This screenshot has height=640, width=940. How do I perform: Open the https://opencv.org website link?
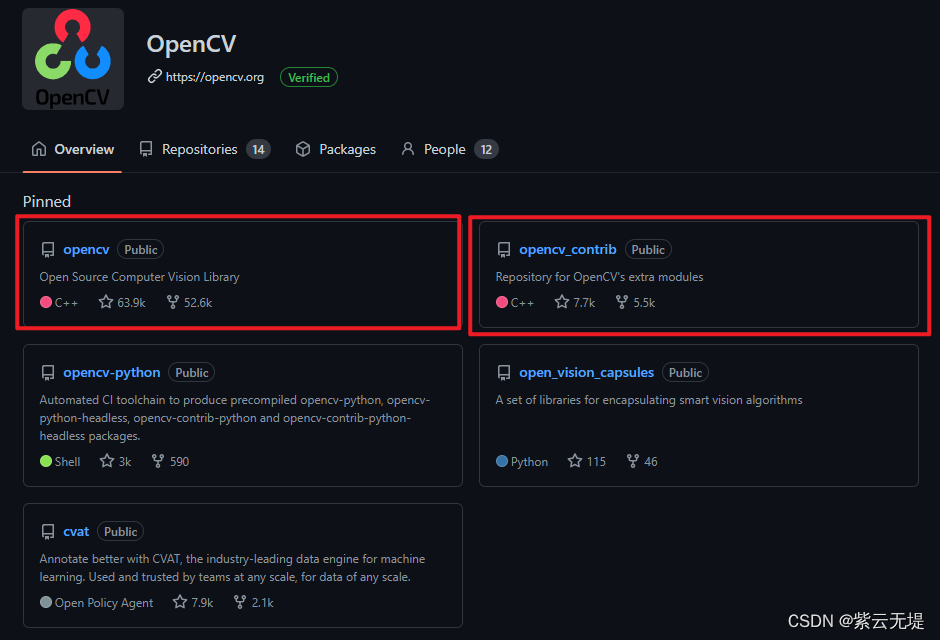tap(215, 77)
